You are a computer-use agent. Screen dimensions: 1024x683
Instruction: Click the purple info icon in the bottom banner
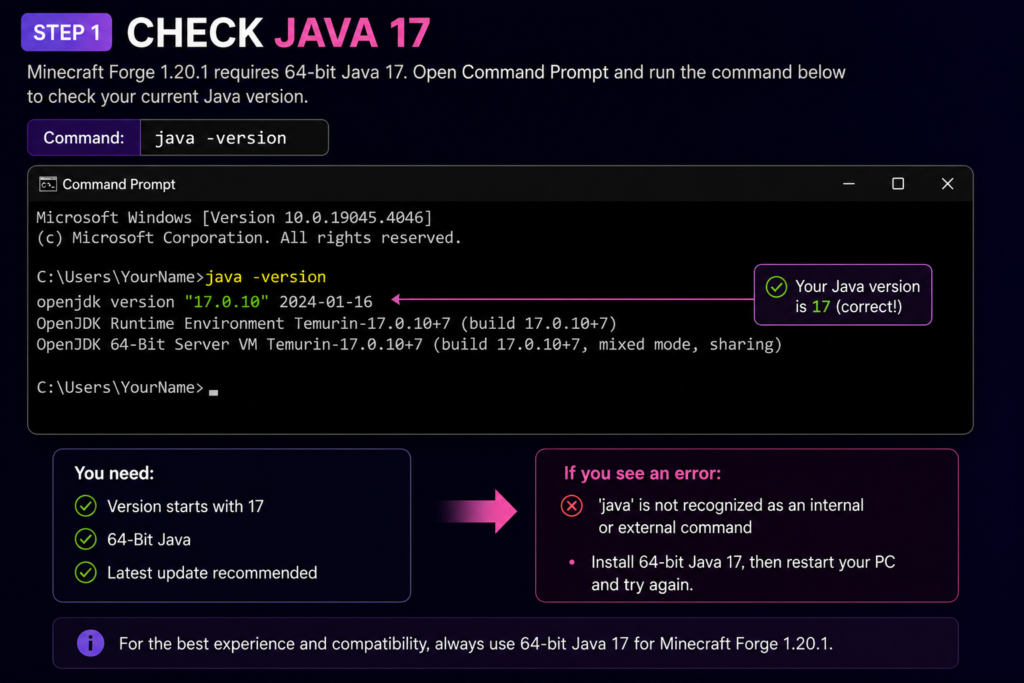point(91,643)
